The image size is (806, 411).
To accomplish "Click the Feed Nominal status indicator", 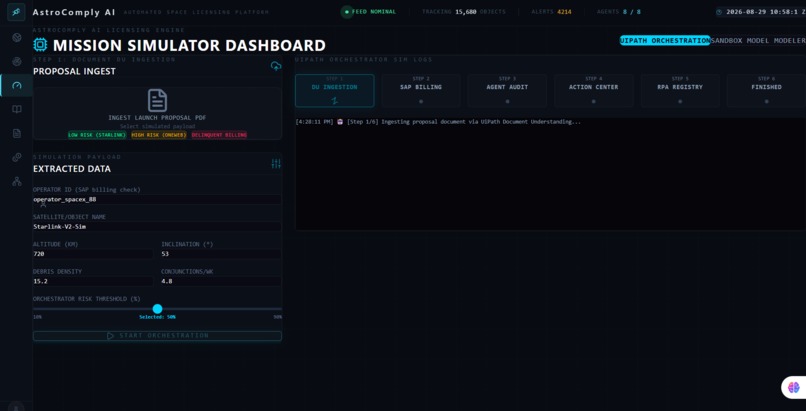I will coord(370,12).
